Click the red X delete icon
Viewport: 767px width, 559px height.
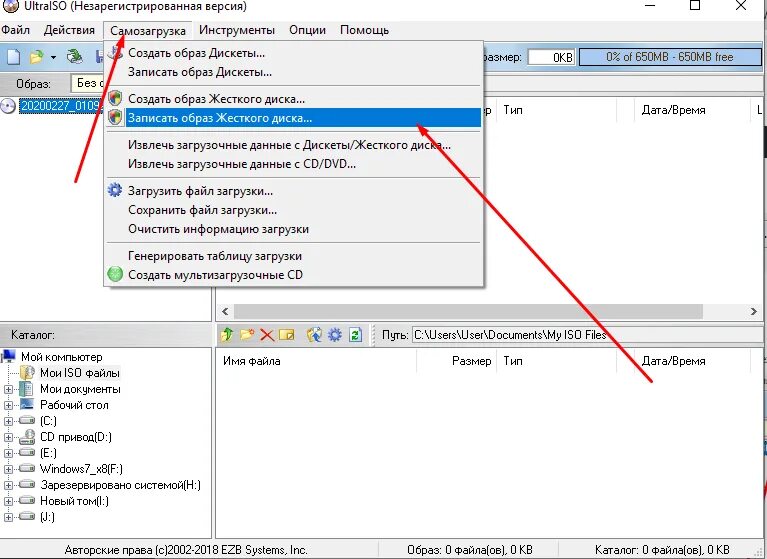[267, 335]
